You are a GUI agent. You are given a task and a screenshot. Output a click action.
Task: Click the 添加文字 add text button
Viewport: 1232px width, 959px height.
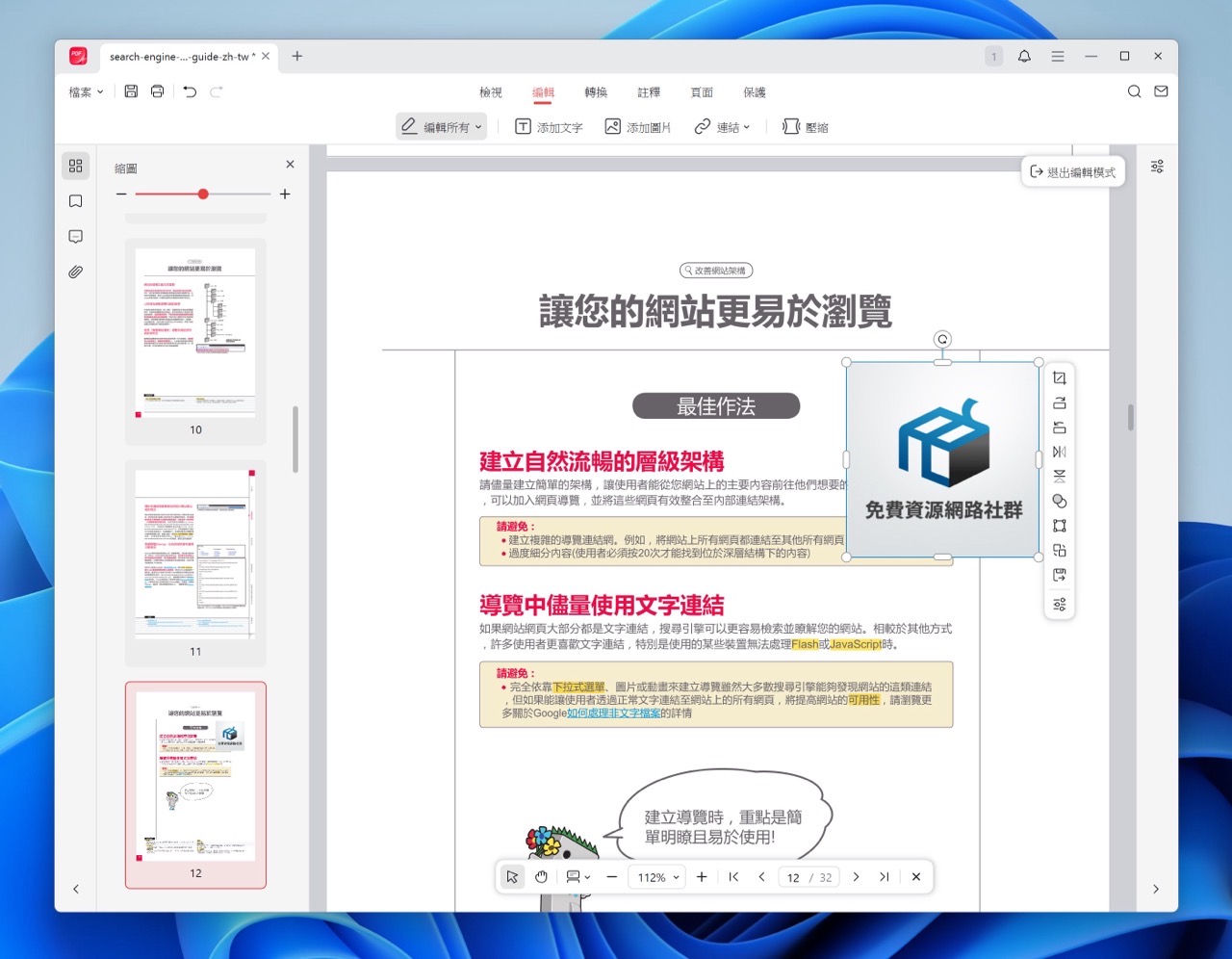549,127
